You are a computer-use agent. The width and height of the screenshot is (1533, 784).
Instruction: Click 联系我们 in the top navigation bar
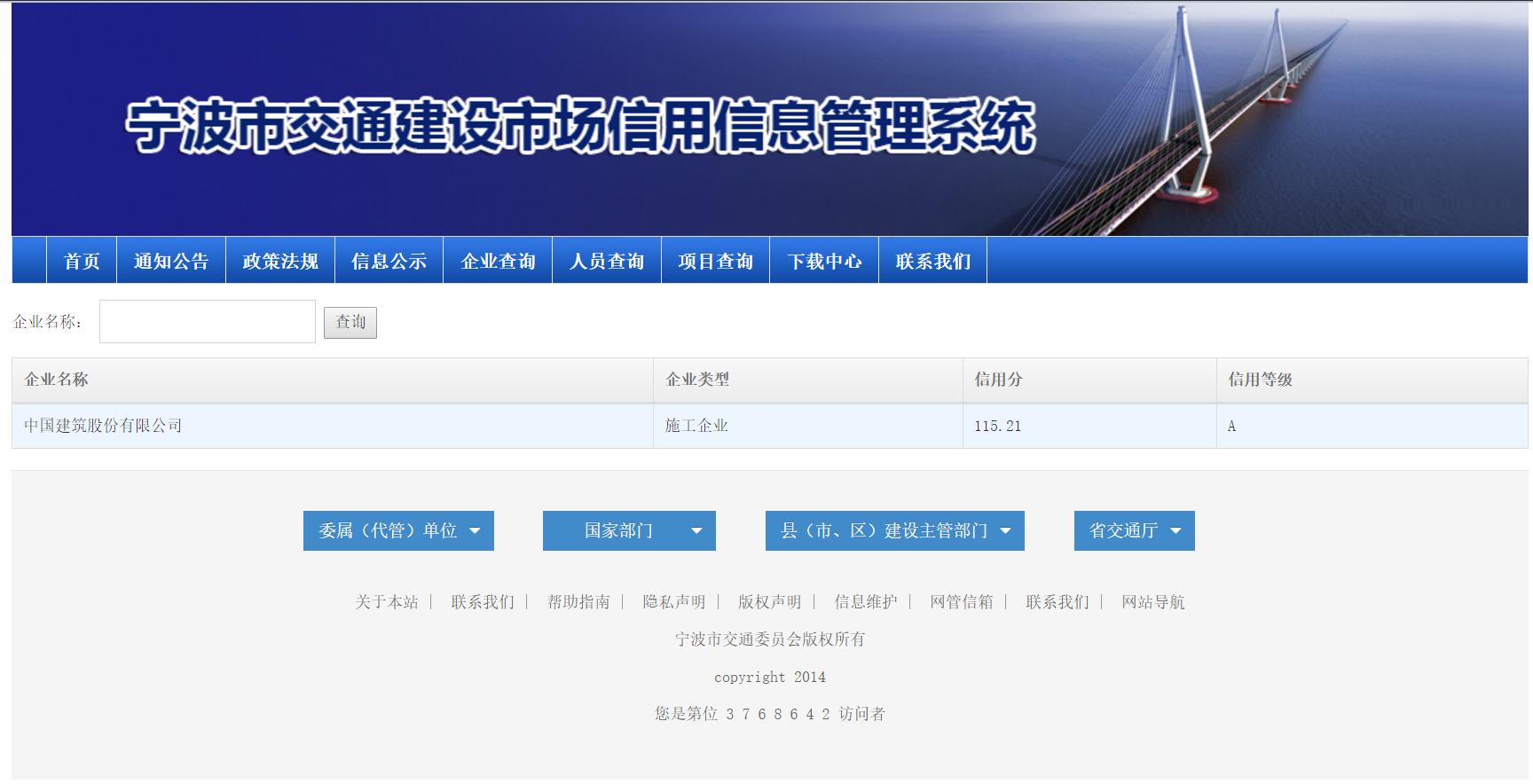[x=932, y=261]
